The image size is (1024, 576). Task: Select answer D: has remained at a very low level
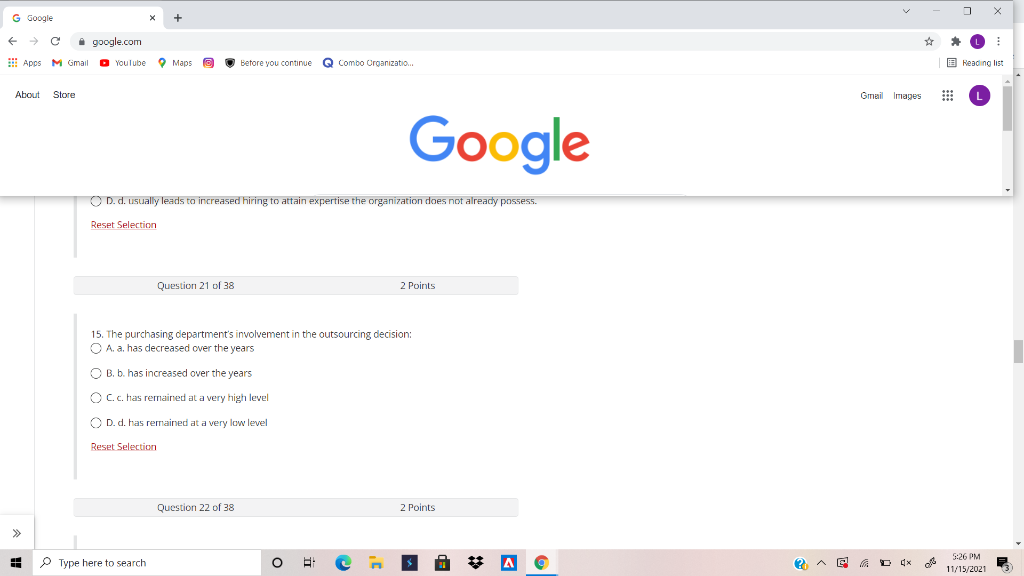97,422
